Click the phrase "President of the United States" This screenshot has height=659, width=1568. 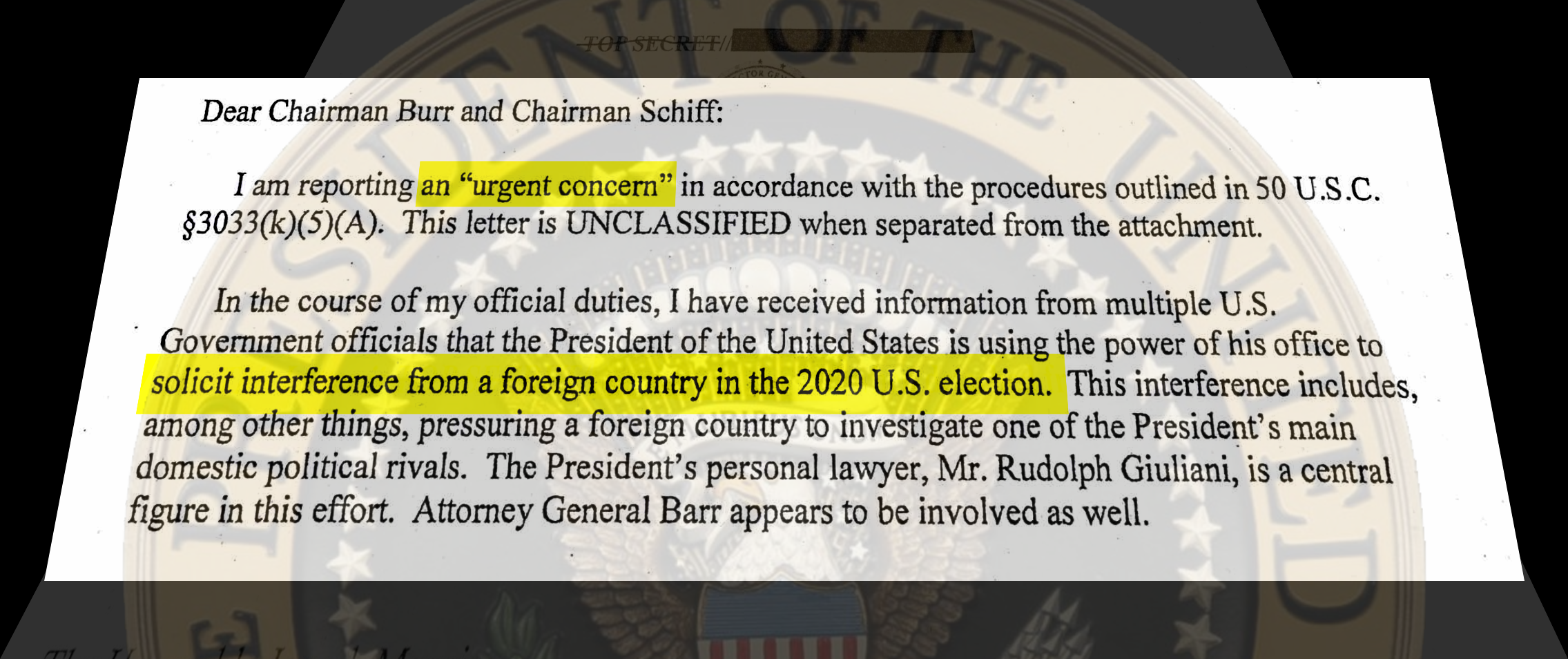(744, 342)
